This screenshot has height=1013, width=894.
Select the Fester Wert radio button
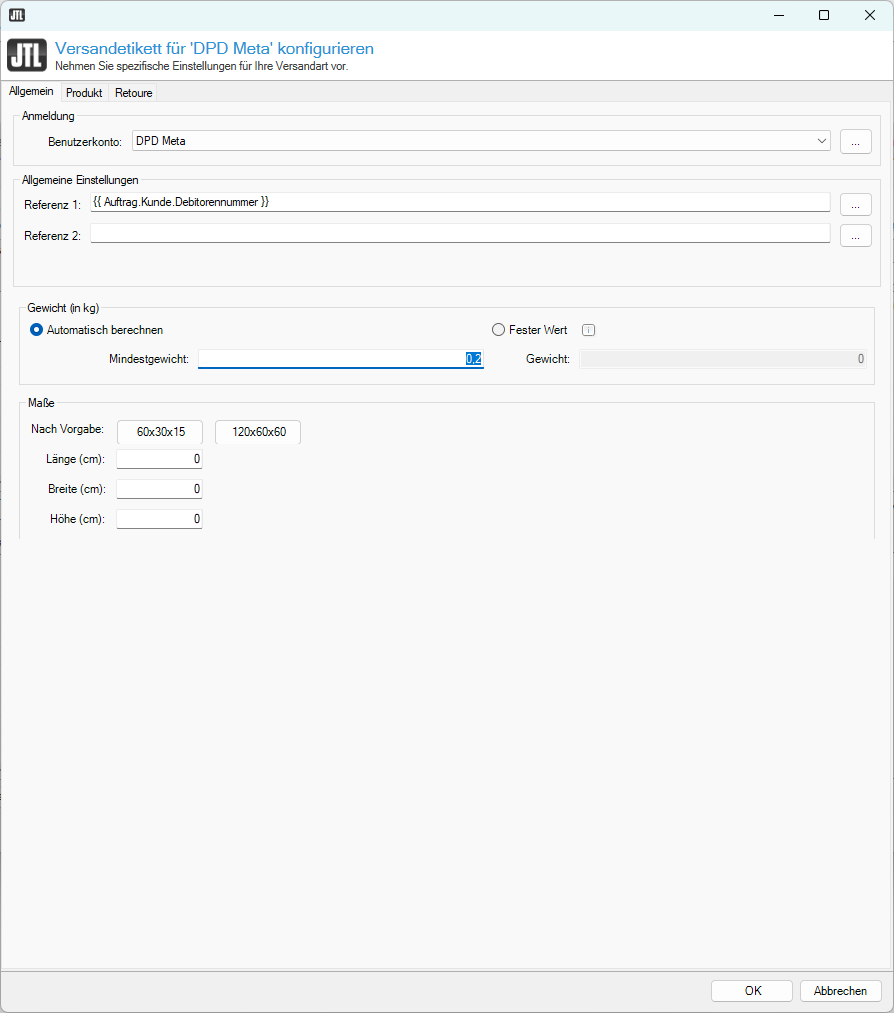pyautogui.click(x=499, y=330)
